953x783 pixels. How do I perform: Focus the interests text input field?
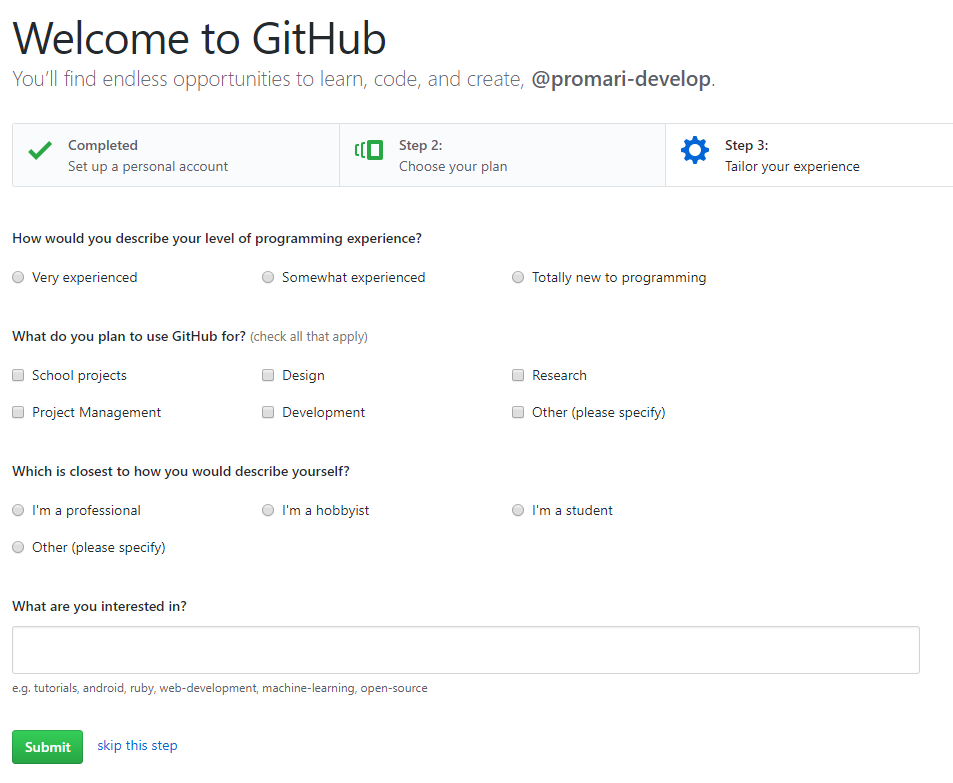coord(466,650)
